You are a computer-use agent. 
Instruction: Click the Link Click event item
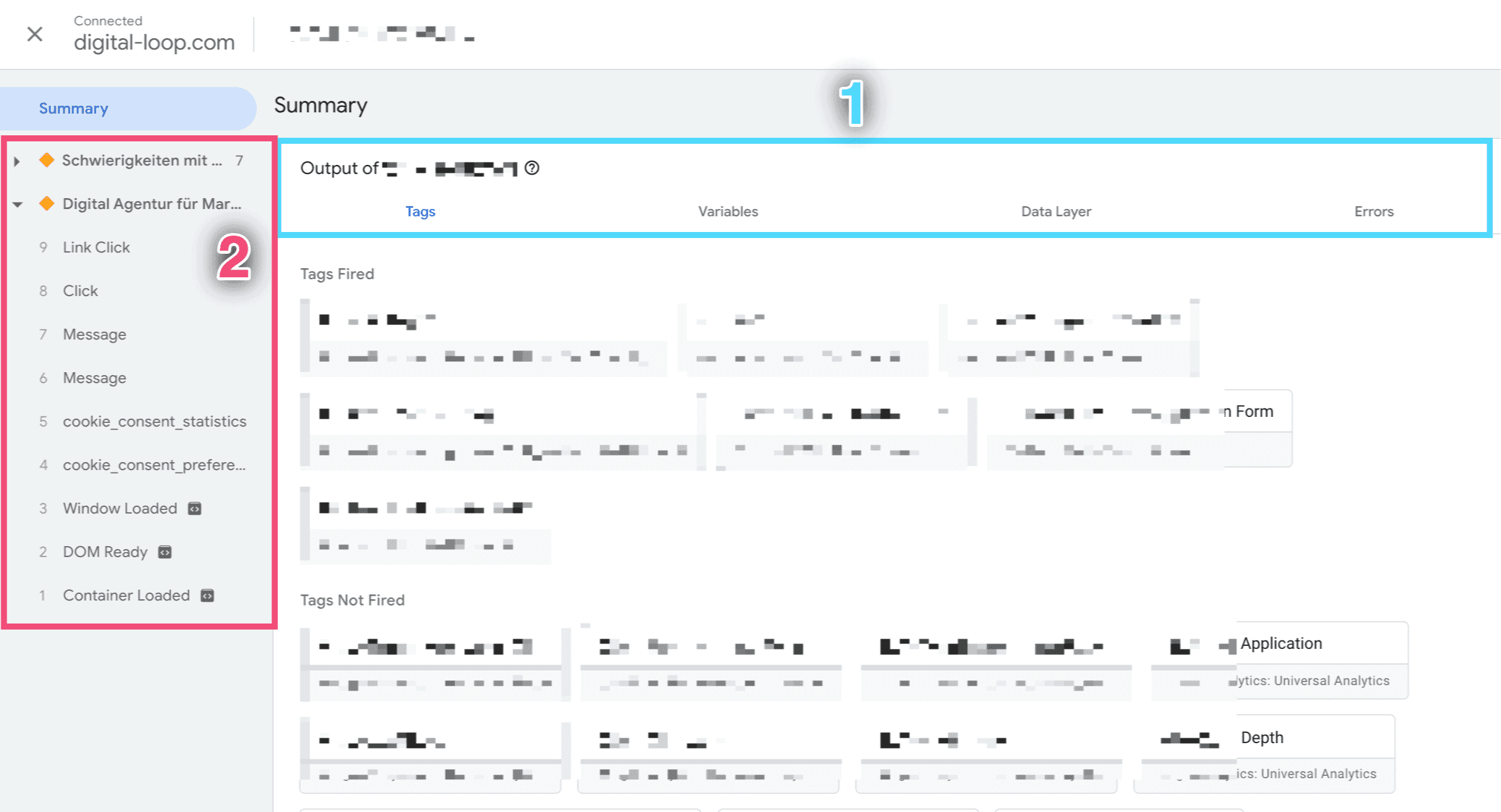coord(97,246)
